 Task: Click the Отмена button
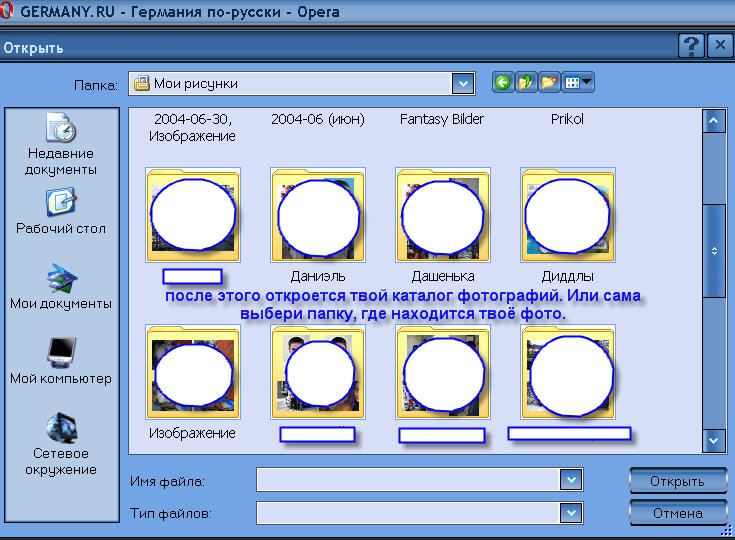678,513
